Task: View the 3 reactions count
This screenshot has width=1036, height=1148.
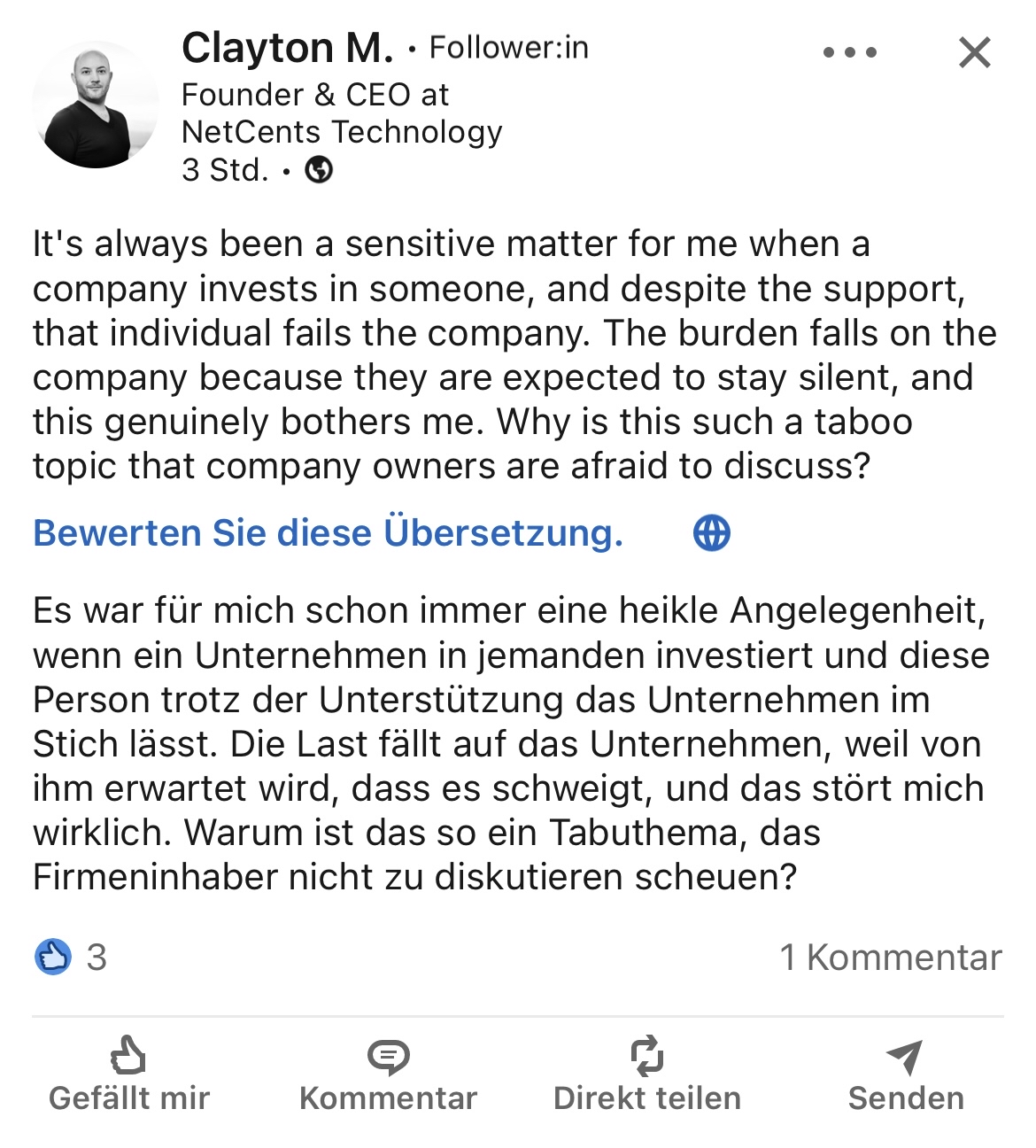Action: [97, 957]
